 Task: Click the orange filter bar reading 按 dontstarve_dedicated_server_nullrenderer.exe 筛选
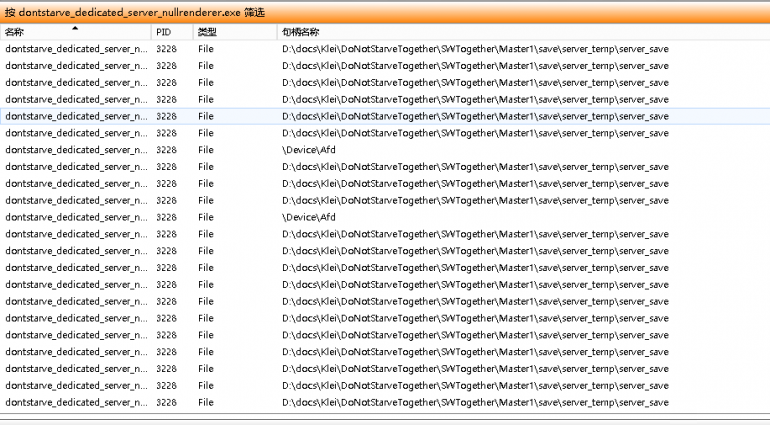click(385, 12)
